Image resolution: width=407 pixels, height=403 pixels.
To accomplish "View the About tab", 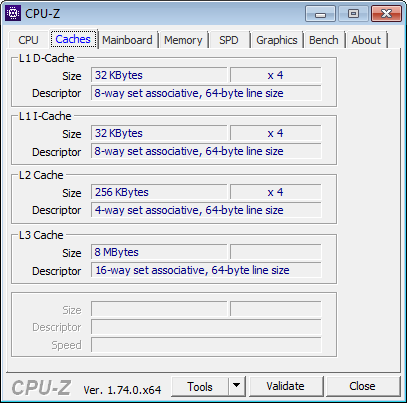I will (x=366, y=40).
